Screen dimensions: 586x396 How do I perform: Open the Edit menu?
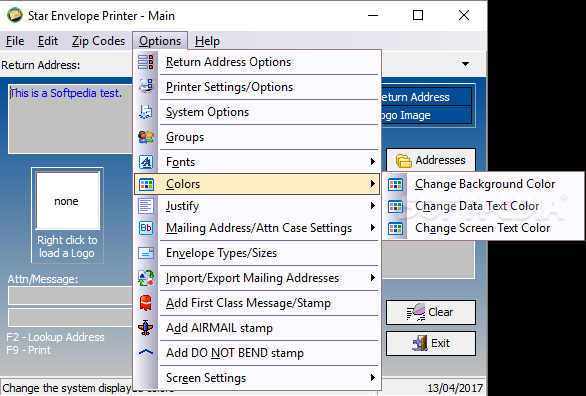coord(48,41)
